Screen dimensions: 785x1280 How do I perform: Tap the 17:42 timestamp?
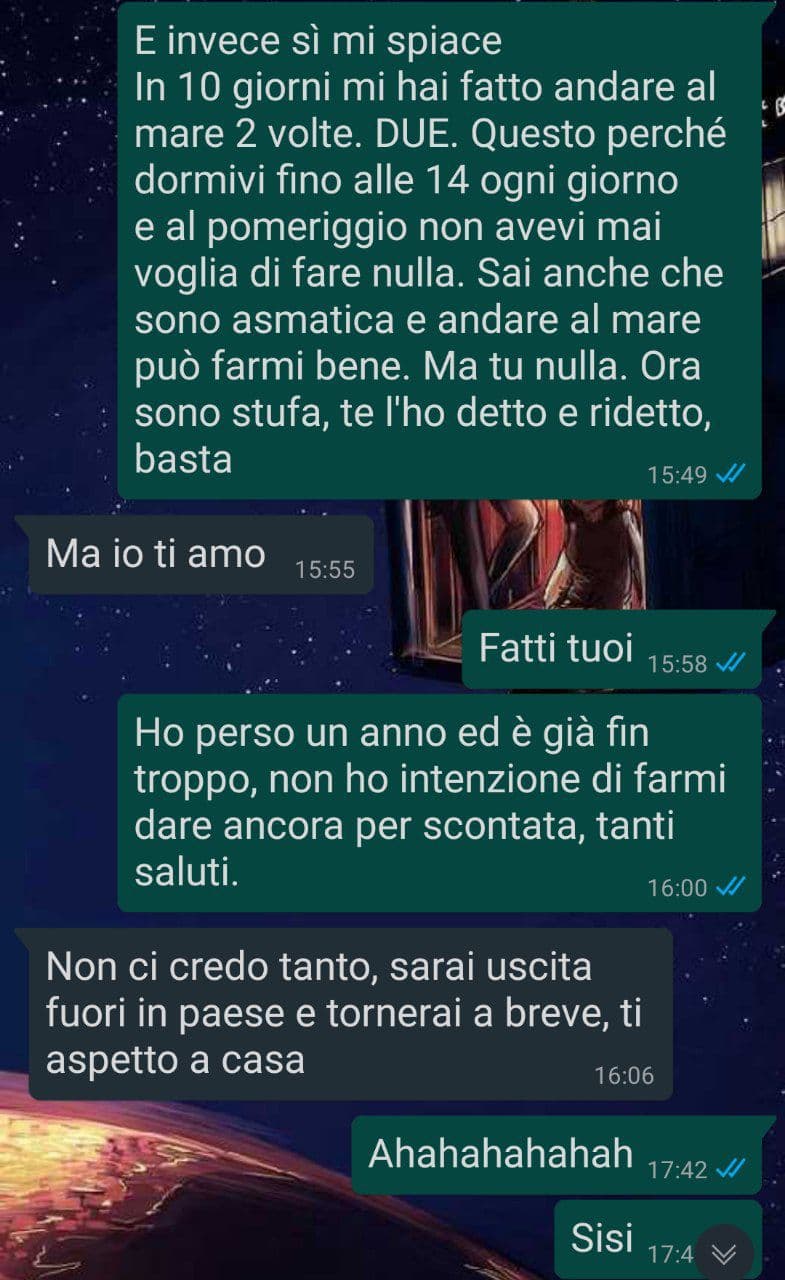(x=678, y=1169)
